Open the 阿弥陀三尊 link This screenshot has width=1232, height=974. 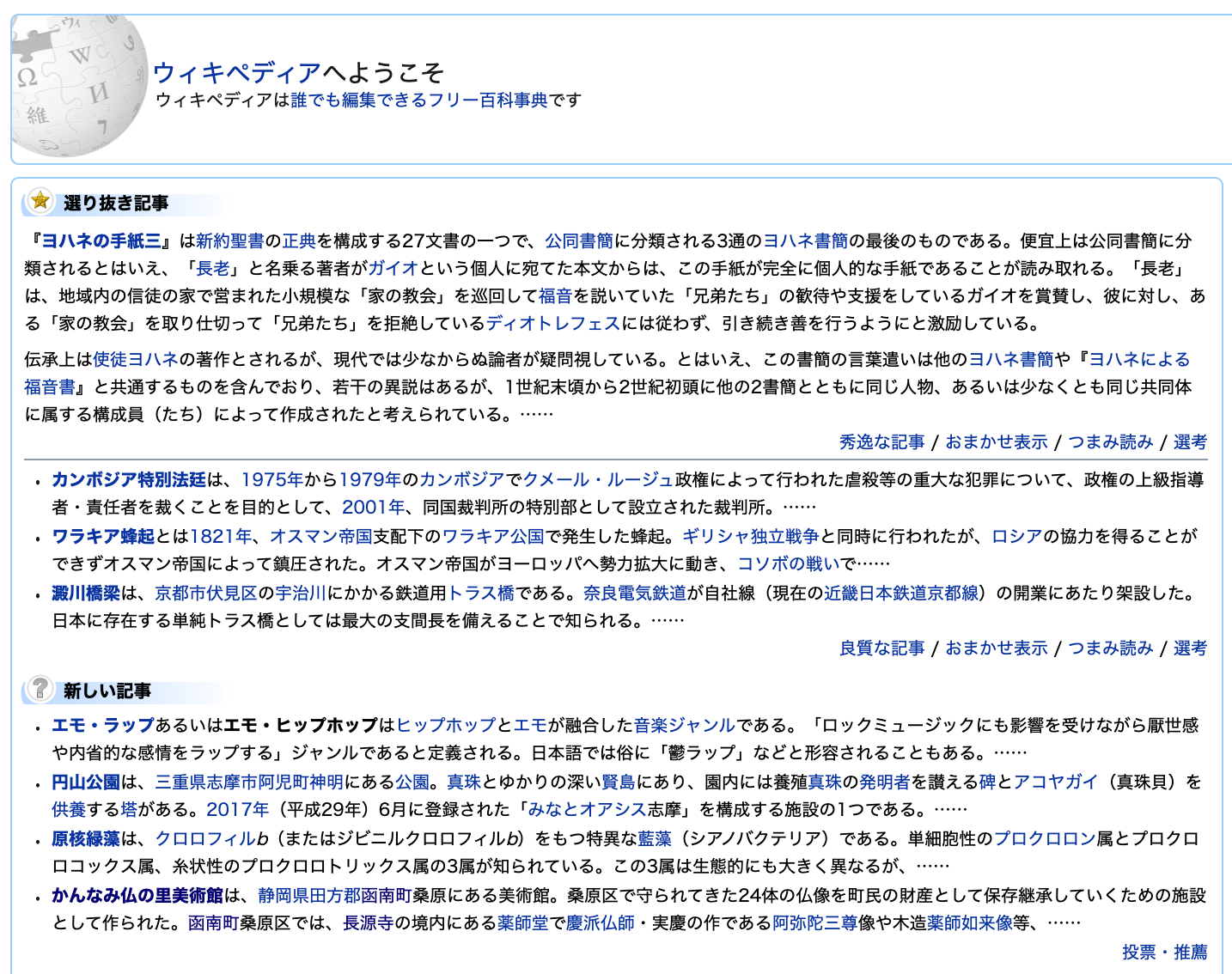click(815, 923)
